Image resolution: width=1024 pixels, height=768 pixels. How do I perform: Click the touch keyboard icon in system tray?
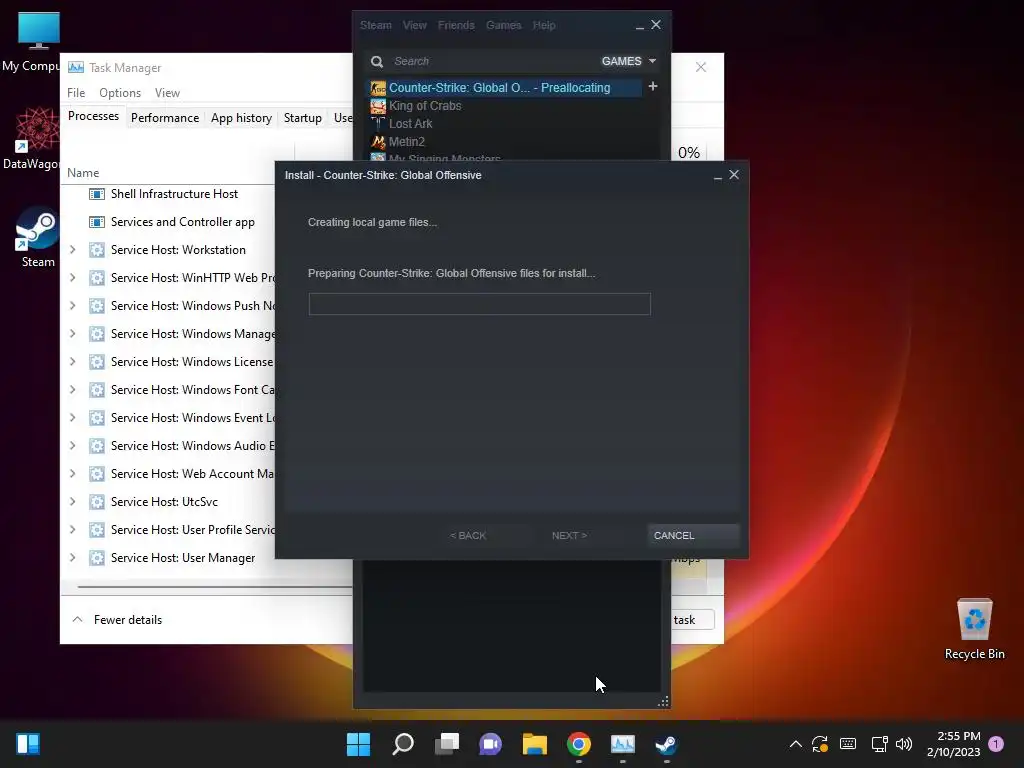tap(848, 743)
